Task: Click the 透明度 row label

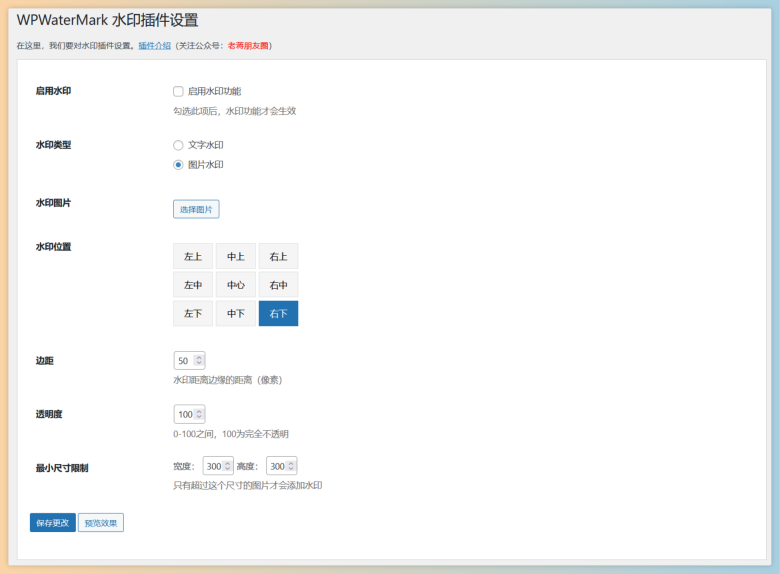Action: 49,414
